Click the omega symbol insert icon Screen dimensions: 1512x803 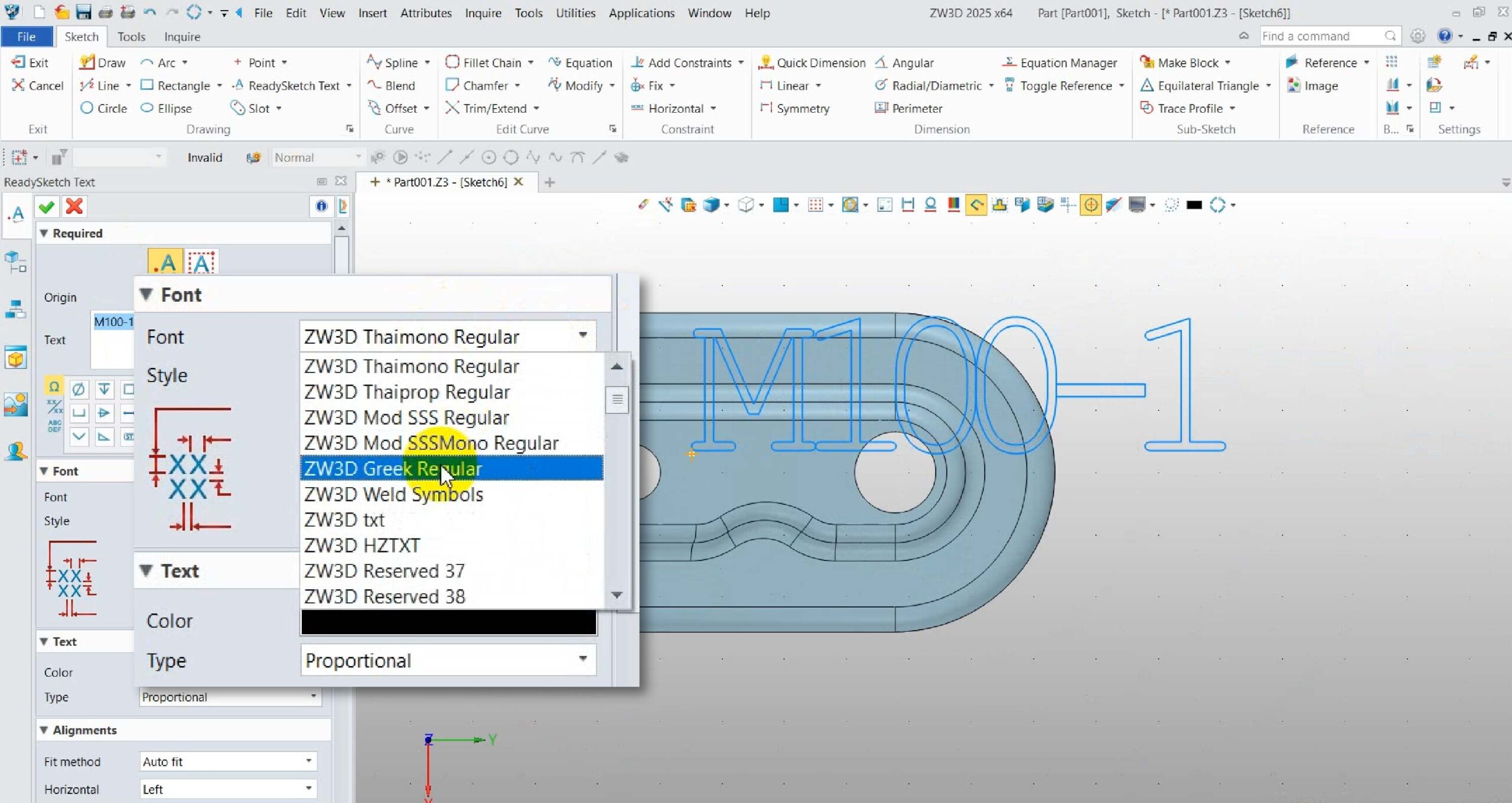54,387
